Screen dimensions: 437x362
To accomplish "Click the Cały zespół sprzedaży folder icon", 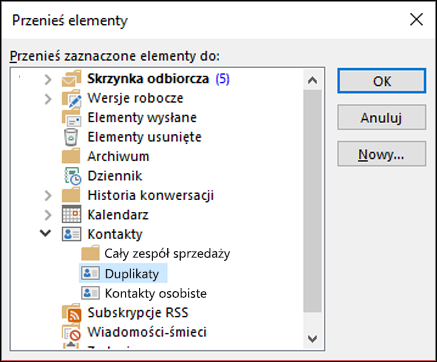I will click(x=90, y=253).
